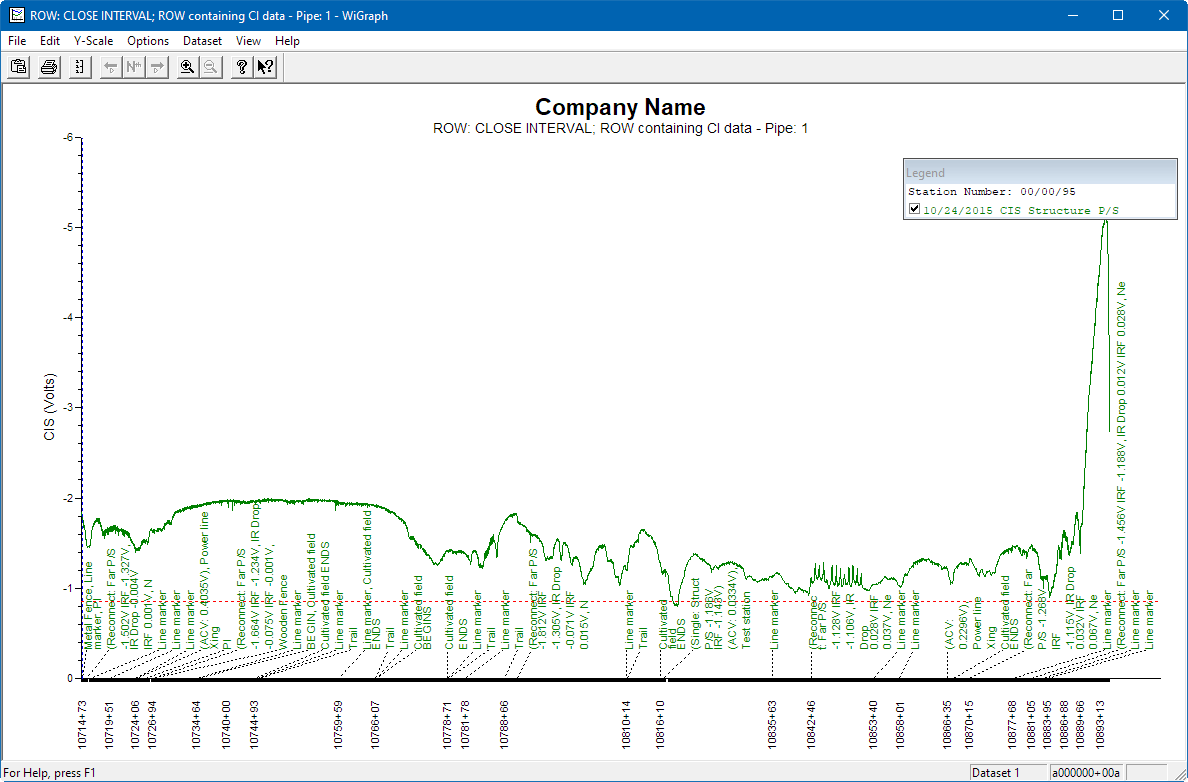The height and width of the screenshot is (782, 1188).
Task: Click station label 10877+68 on x-axis
Action: [1011, 724]
